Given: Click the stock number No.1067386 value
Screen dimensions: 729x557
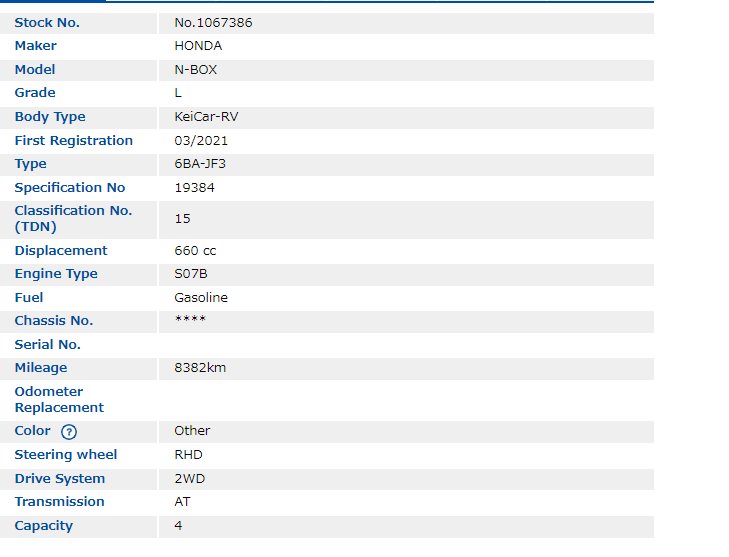Looking at the screenshot, I should pyautogui.click(x=213, y=22).
